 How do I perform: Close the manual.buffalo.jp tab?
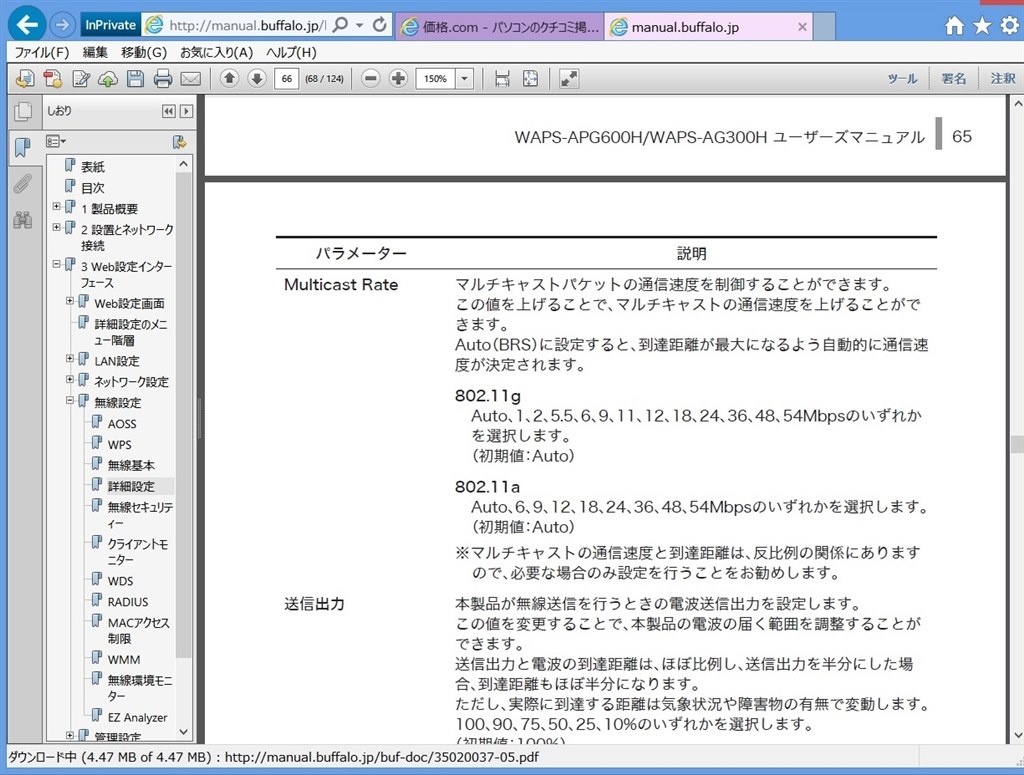(803, 27)
